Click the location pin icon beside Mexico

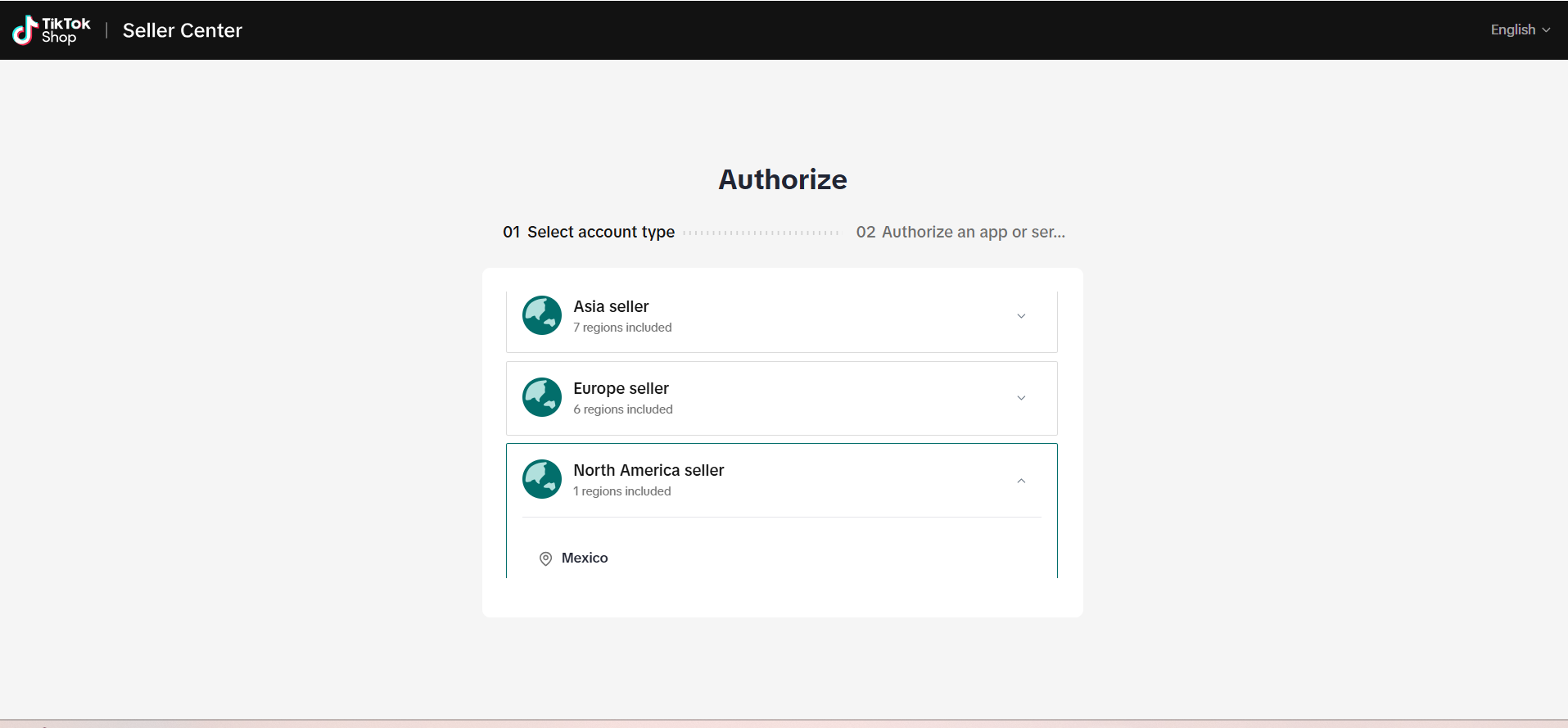coord(545,558)
